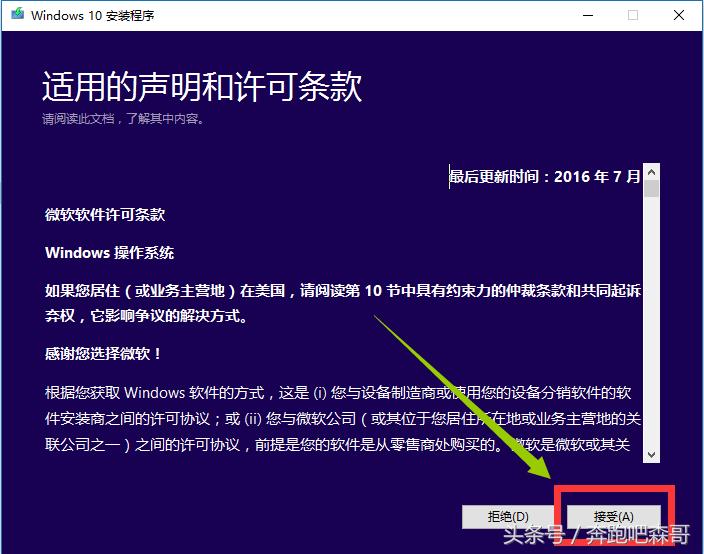Click the text 请阅读此文档，了解其中内容
This screenshot has height=554, width=704.
coord(123,119)
